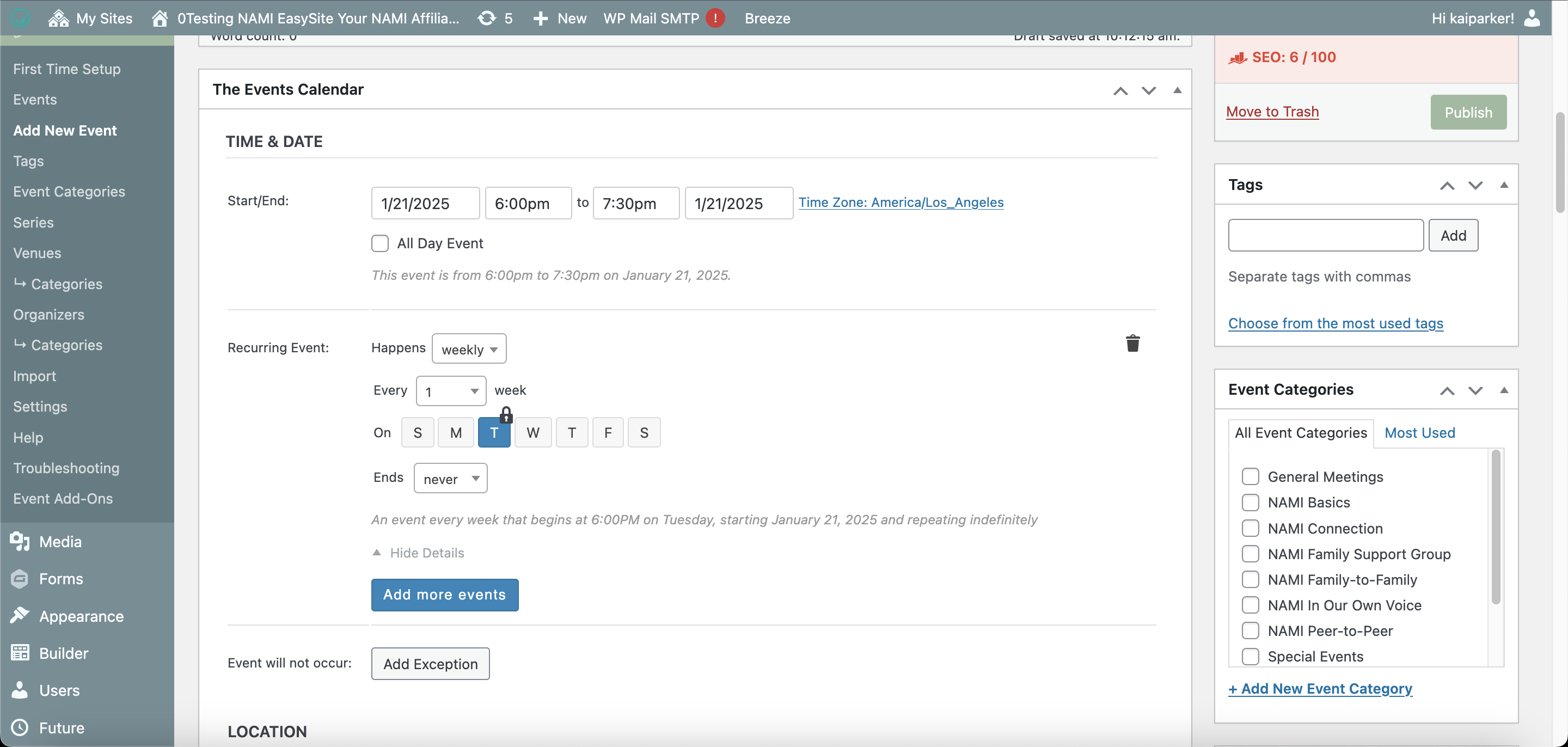Click the tags text input field
The image size is (1568, 747).
pyautogui.click(x=1325, y=236)
